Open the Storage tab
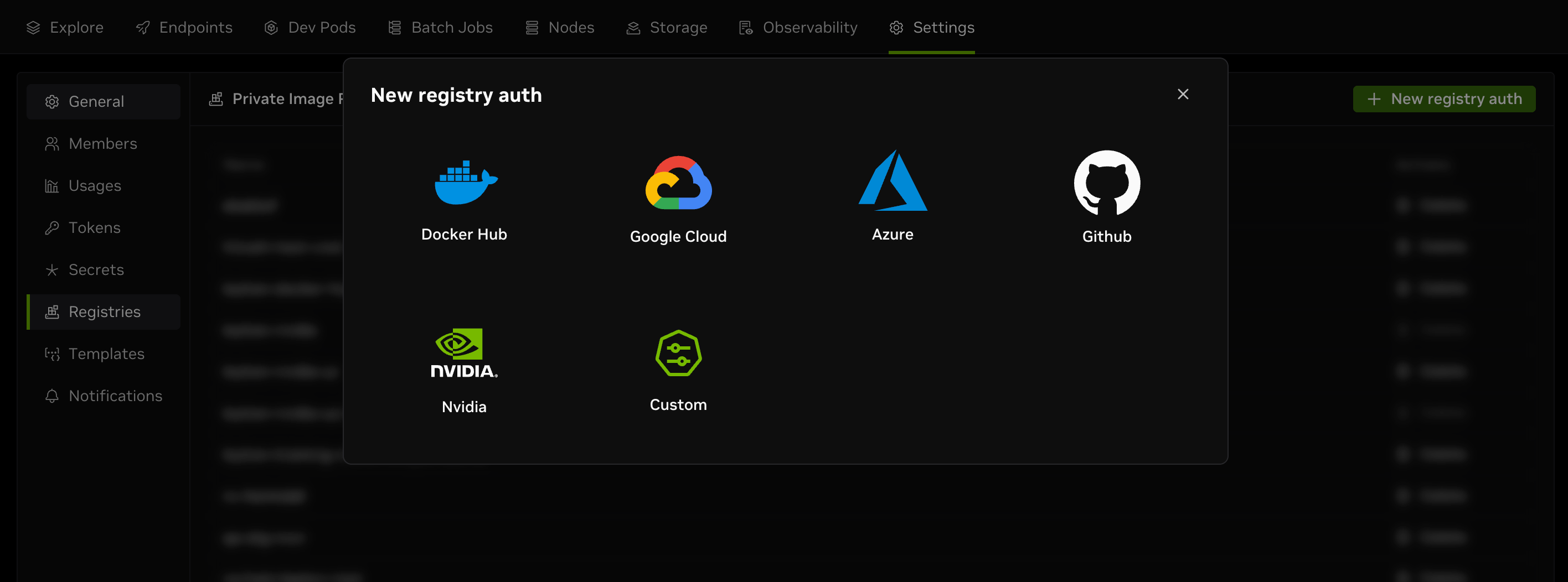Screen dimensions: 1568x582 667,27
